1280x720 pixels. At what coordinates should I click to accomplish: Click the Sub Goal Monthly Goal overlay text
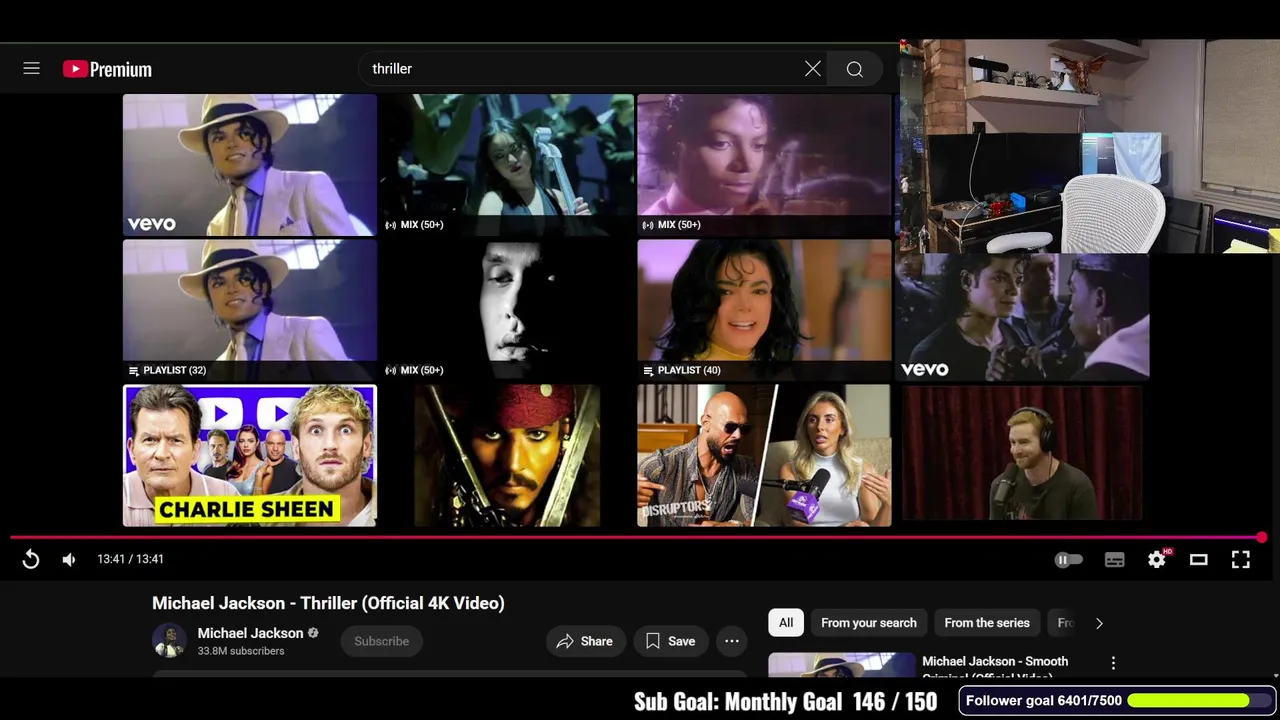786,702
